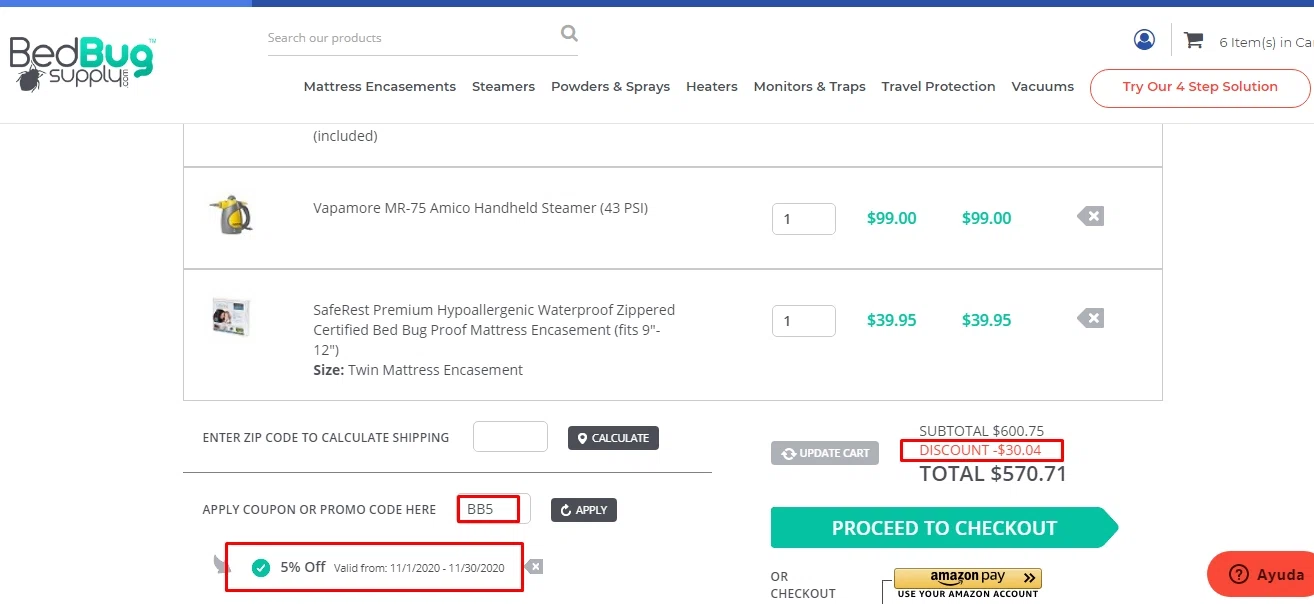The height and width of the screenshot is (604, 1314).
Task: Click Vapamore steamer $99.00 unit price
Action: (891, 218)
